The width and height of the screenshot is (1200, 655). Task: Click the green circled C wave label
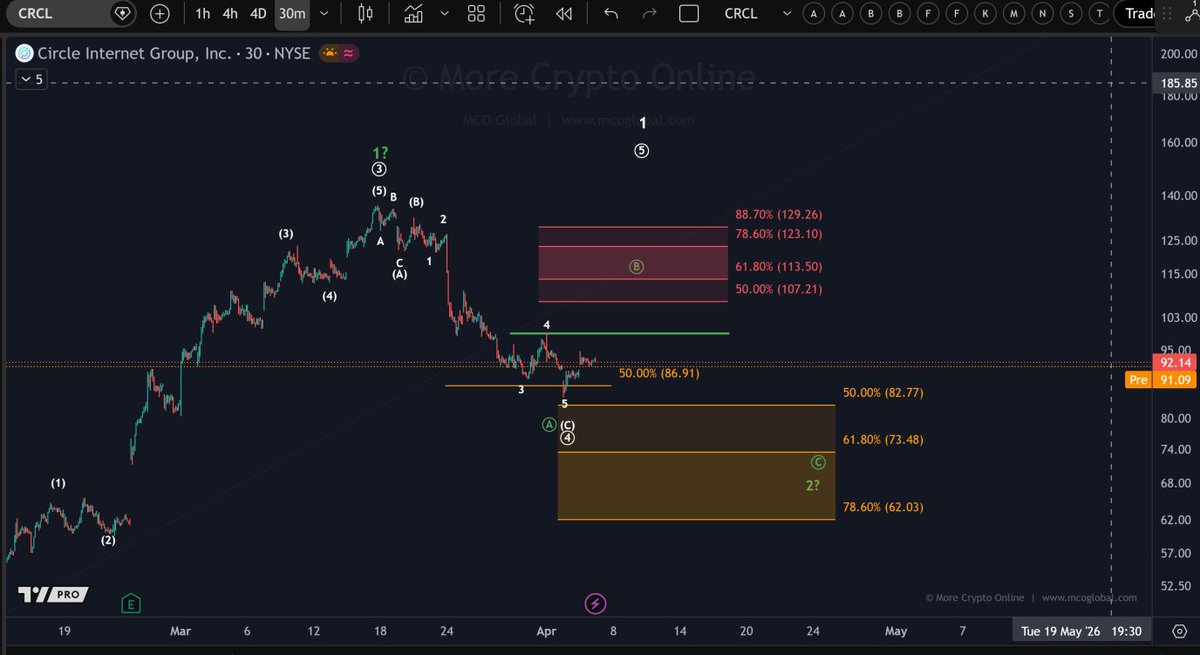(x=818, y=462)
